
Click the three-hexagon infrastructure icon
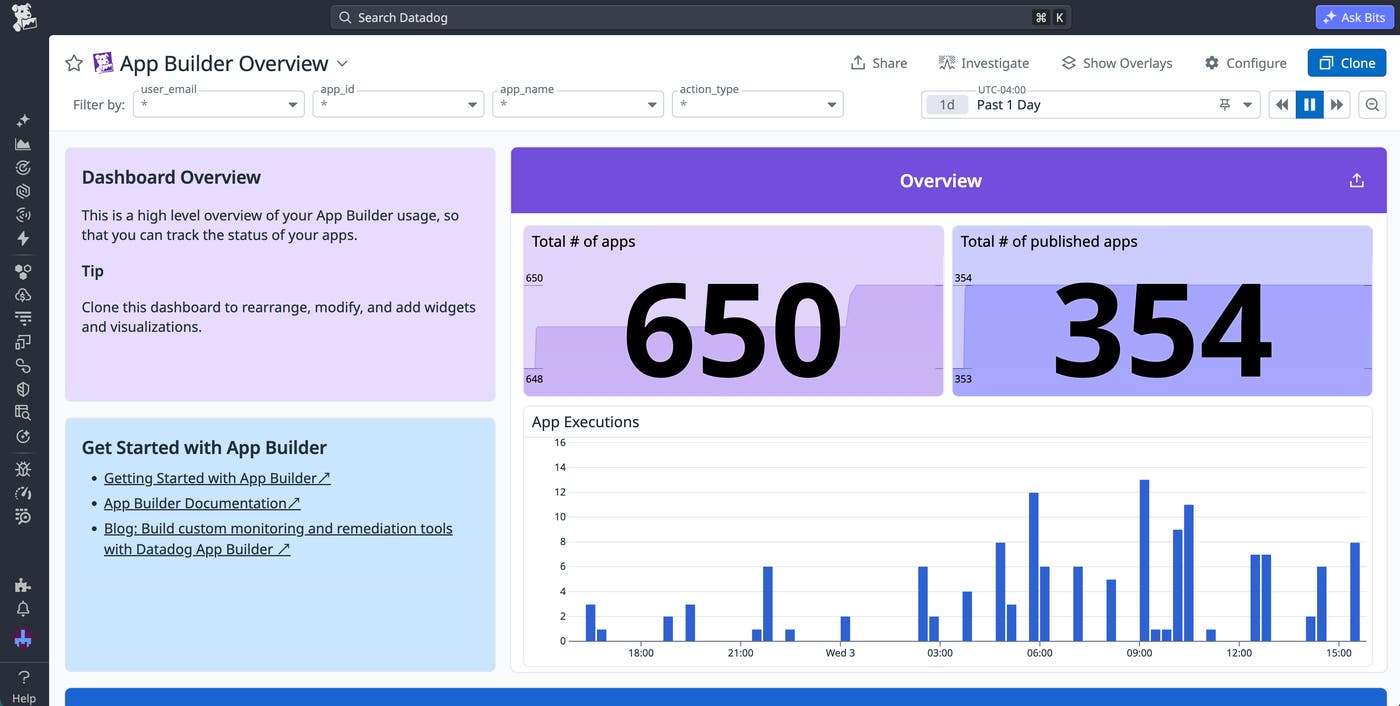[x=23, y=271]
